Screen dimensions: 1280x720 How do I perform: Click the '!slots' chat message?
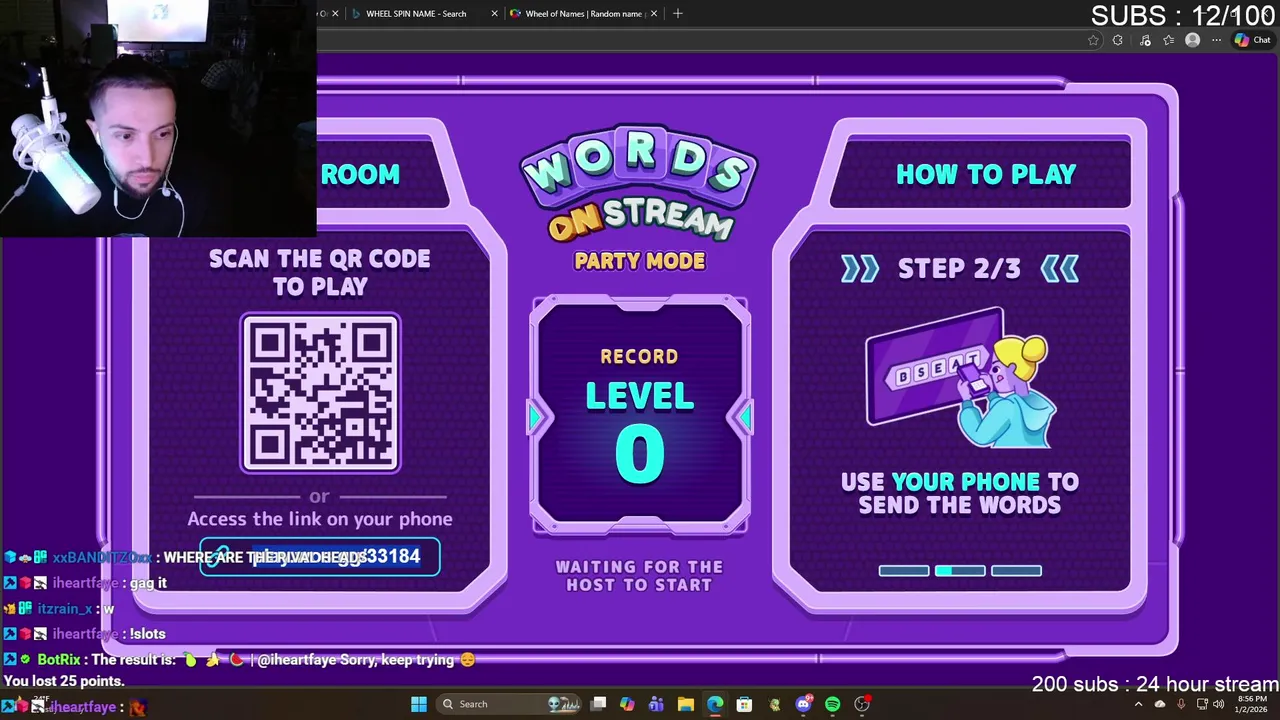click(x=148, y=634)
